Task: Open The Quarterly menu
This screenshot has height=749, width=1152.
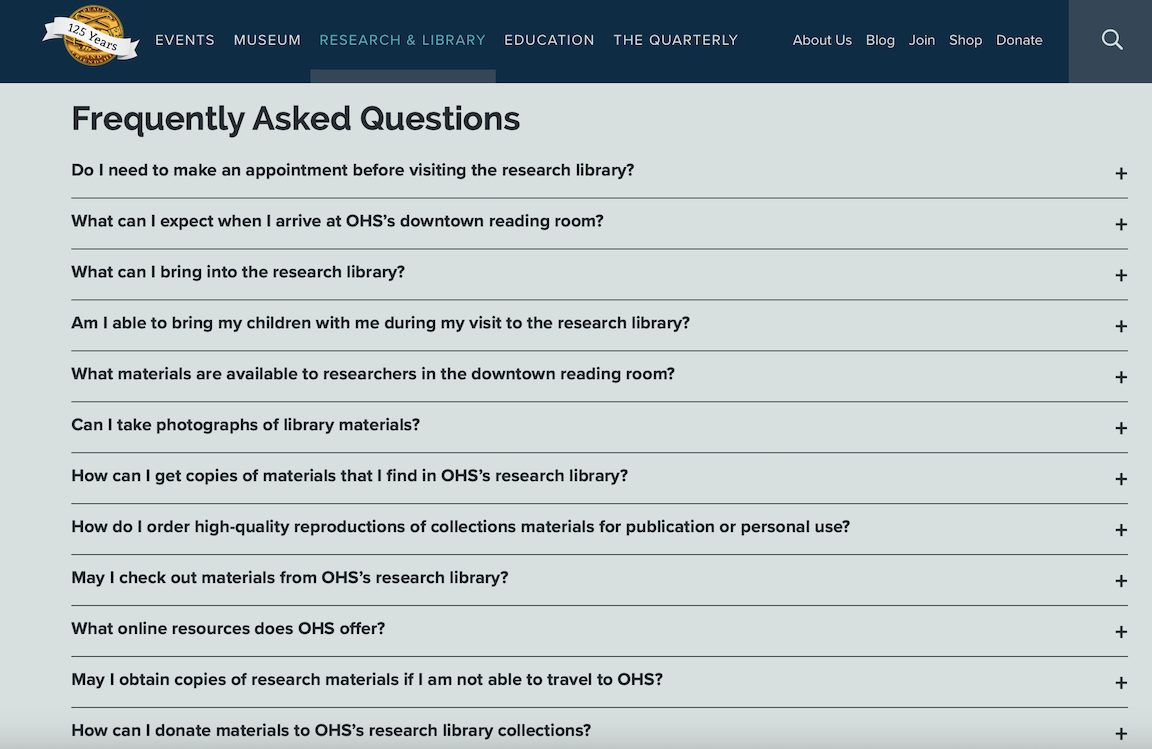Action: click(675, 40)
